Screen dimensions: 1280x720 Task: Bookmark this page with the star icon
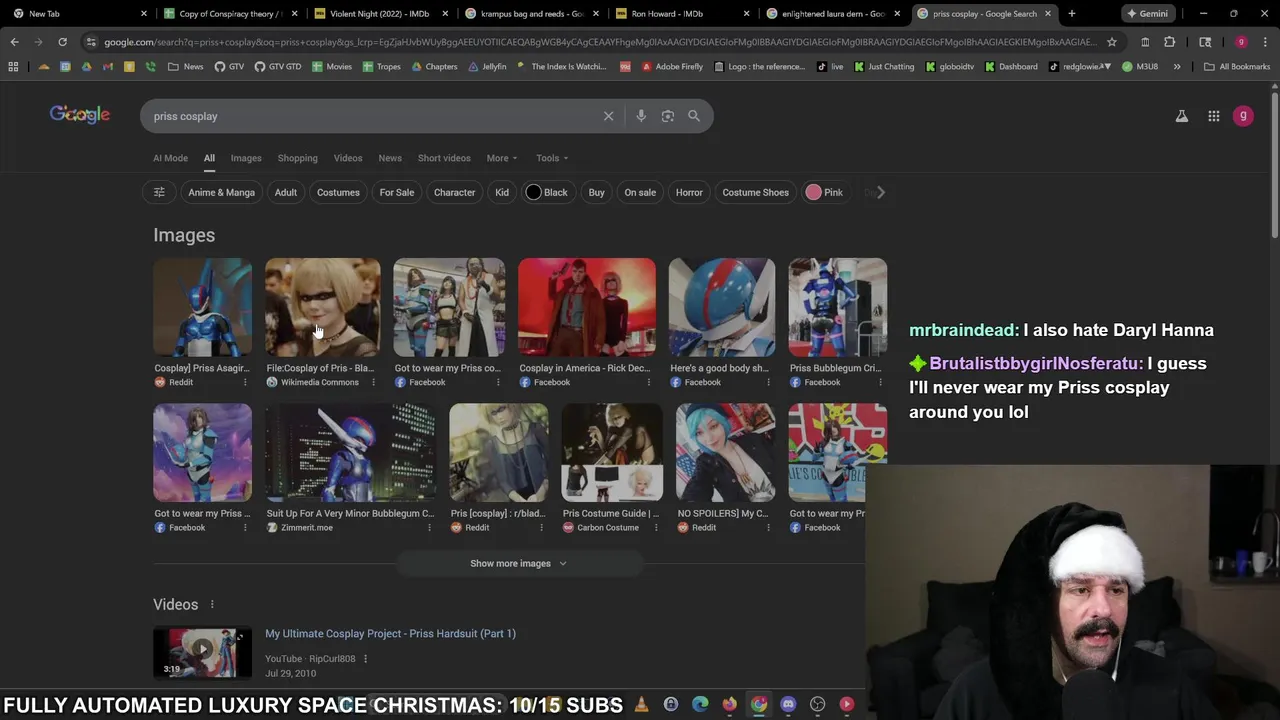(1111, 42)
